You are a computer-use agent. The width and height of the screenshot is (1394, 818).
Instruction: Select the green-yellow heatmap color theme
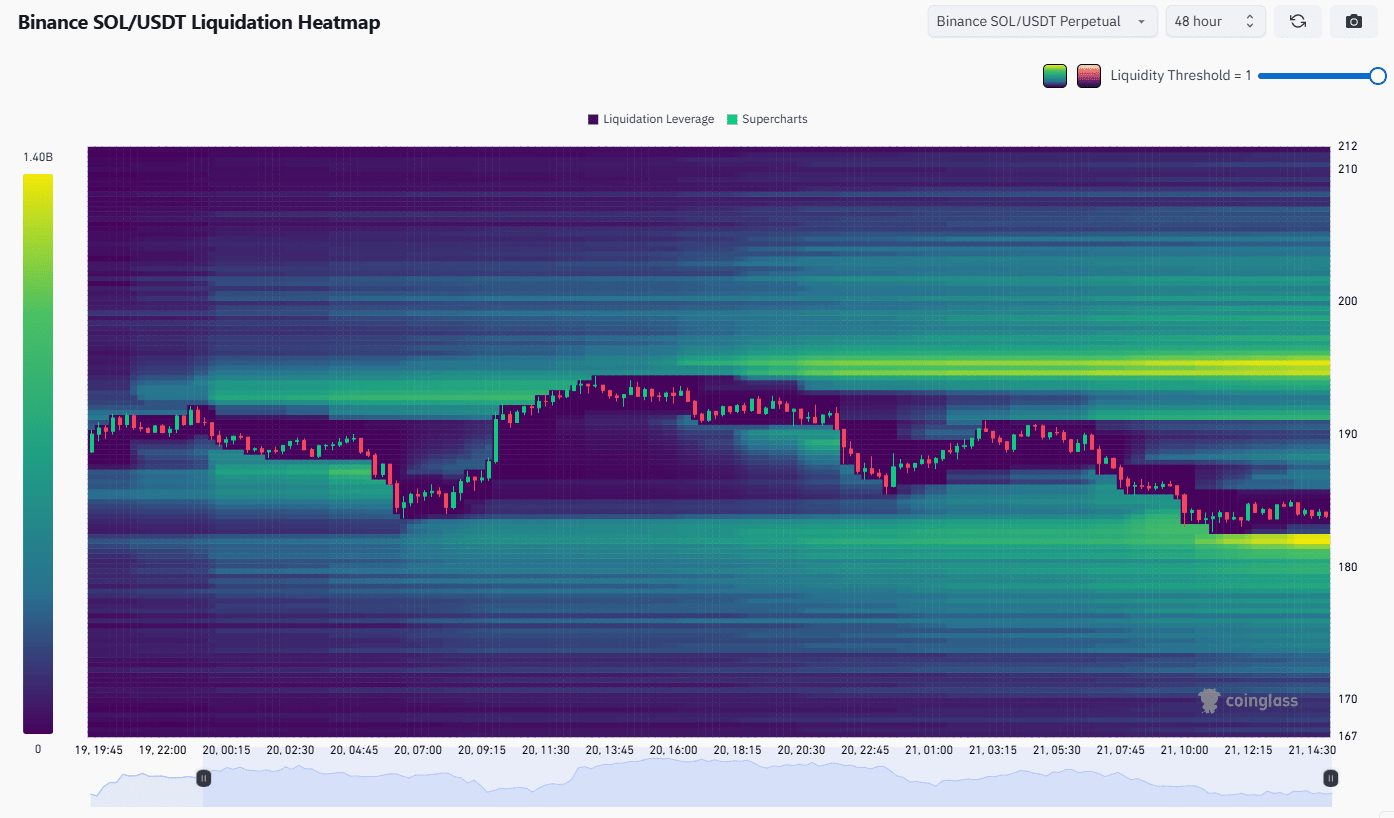1055,76
